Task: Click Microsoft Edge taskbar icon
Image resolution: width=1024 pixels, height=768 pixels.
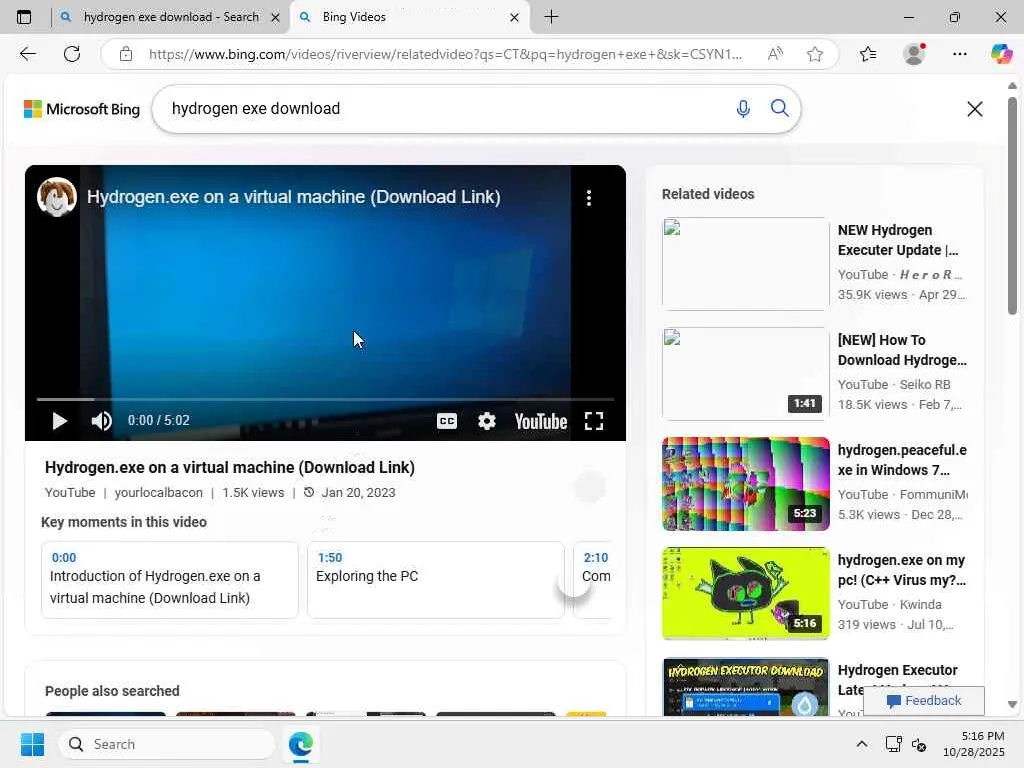Action: pyautogui.click(x=300, y=744)
